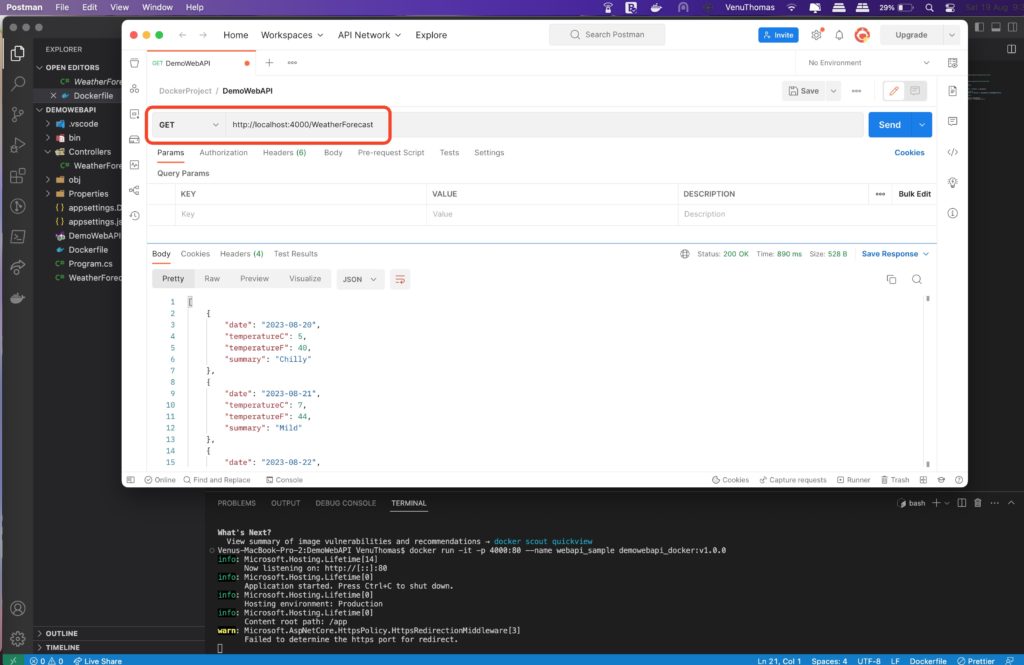Image resolution: width=1024 pixels, height=665 pixels.
Task: Open the Help menu in menu bar
Action: (x=195, y=7)
